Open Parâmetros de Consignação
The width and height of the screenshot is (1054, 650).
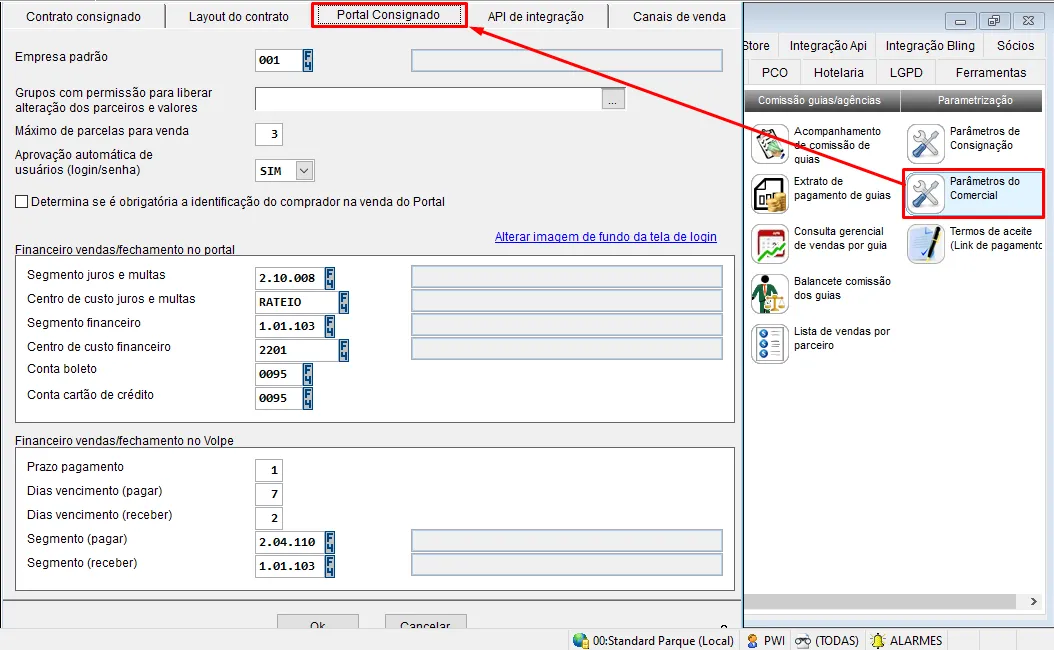click(x=926, y=145)
